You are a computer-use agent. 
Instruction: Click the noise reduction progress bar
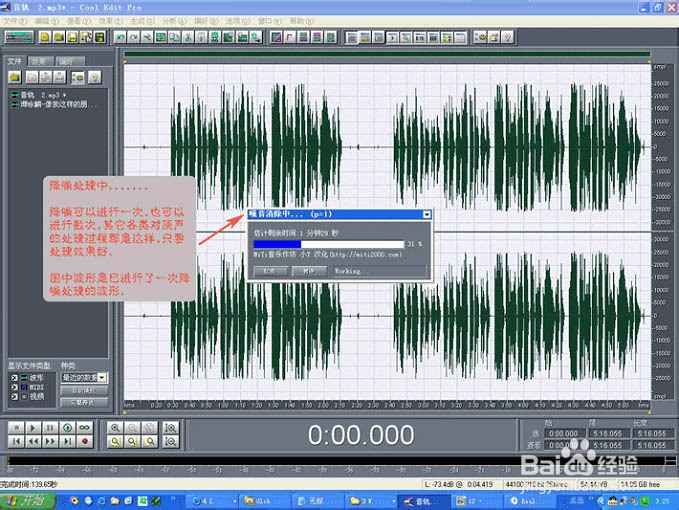328,244
